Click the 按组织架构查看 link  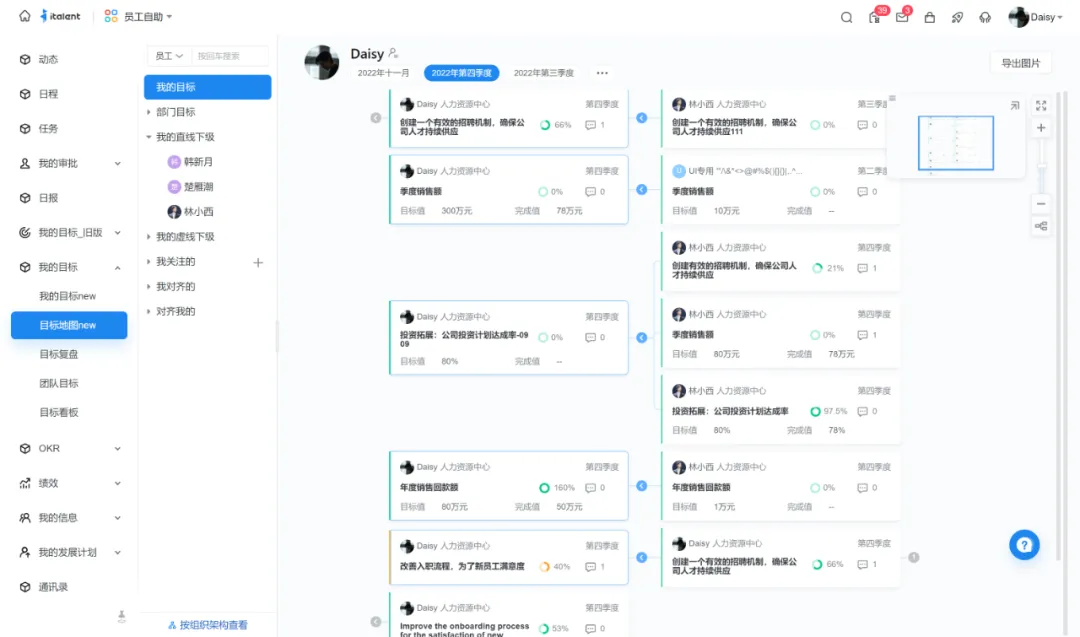point(207,625)
